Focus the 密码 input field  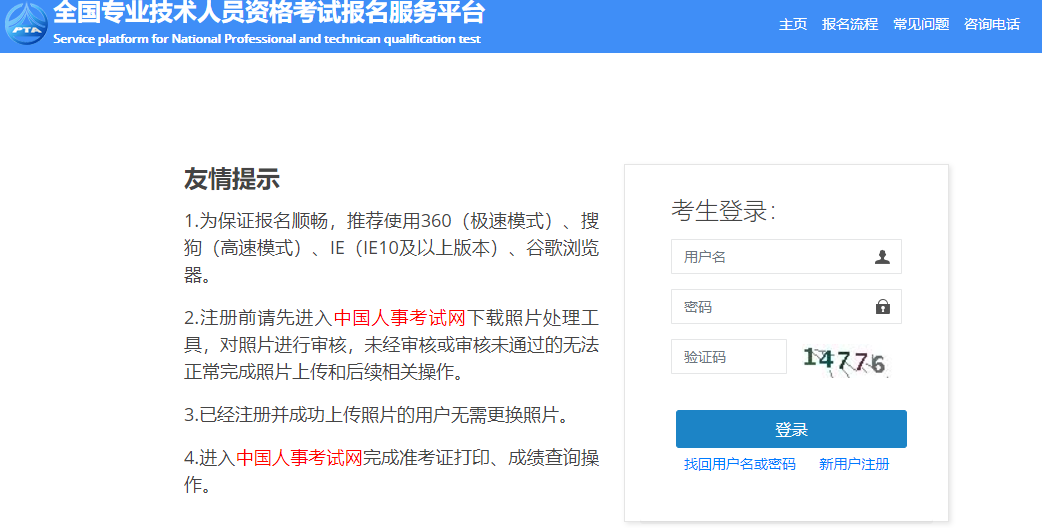click(x=770, y=307)
